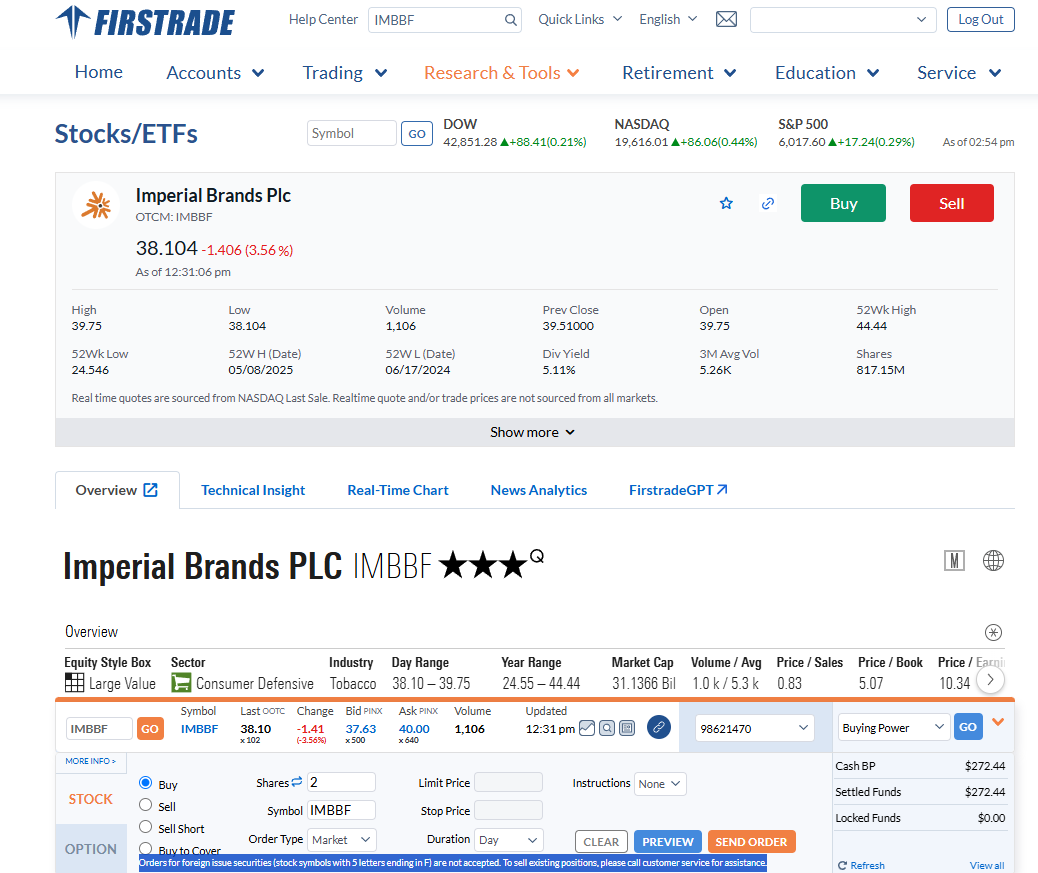Viewport: 1038px width, 873px height.
Task: Open the chart icon next to the updated time
Action: (x=587, y=728)
